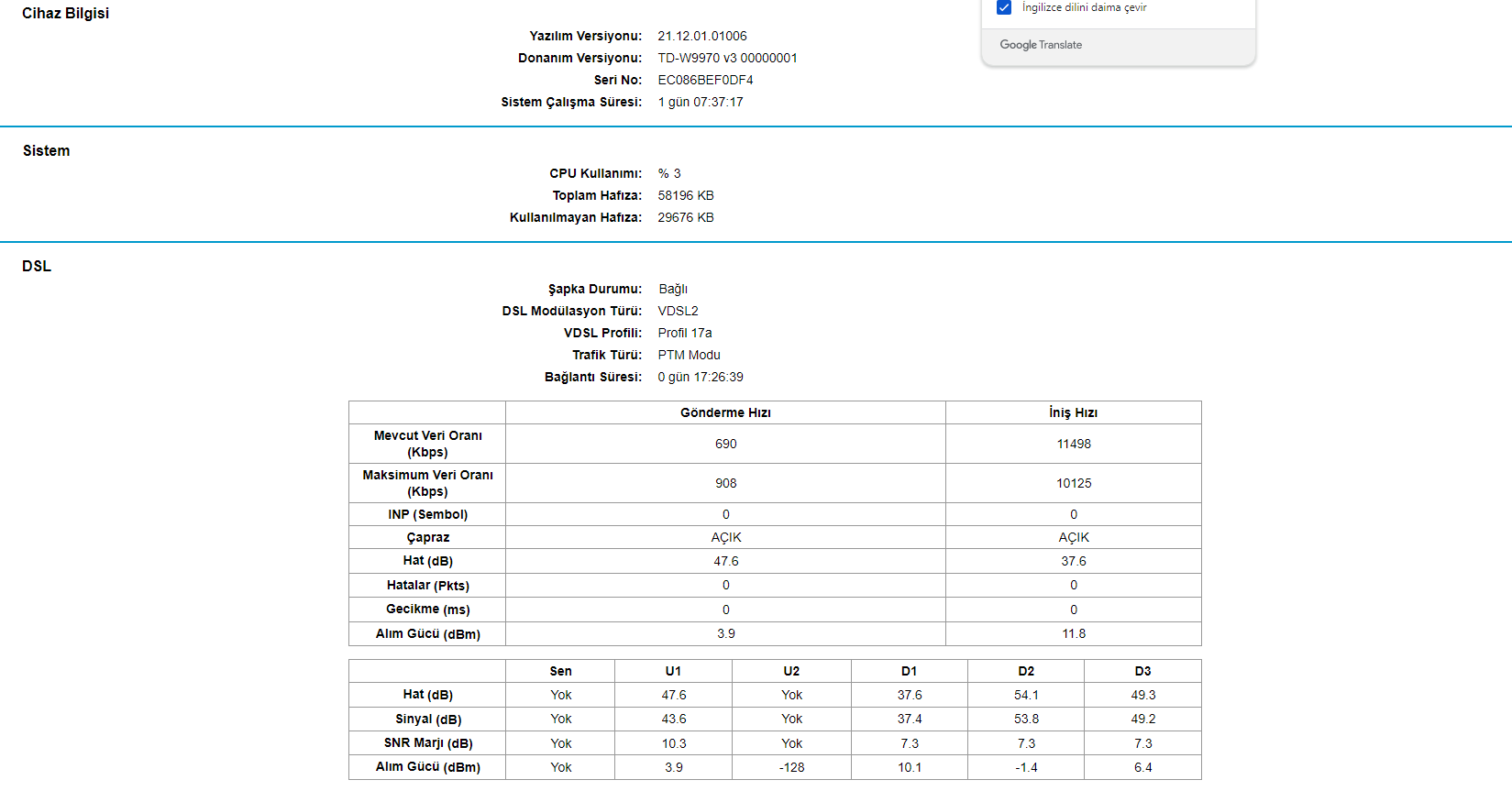This screenshot has width=1512, height=791.
Task: Select serial number EC086BEF0DF4
Action: (x=705, y=80)
